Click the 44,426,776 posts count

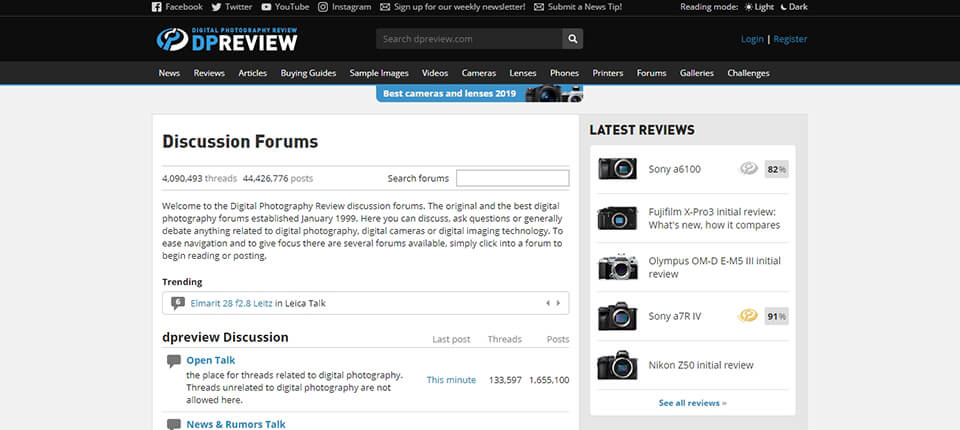point(278,179)
